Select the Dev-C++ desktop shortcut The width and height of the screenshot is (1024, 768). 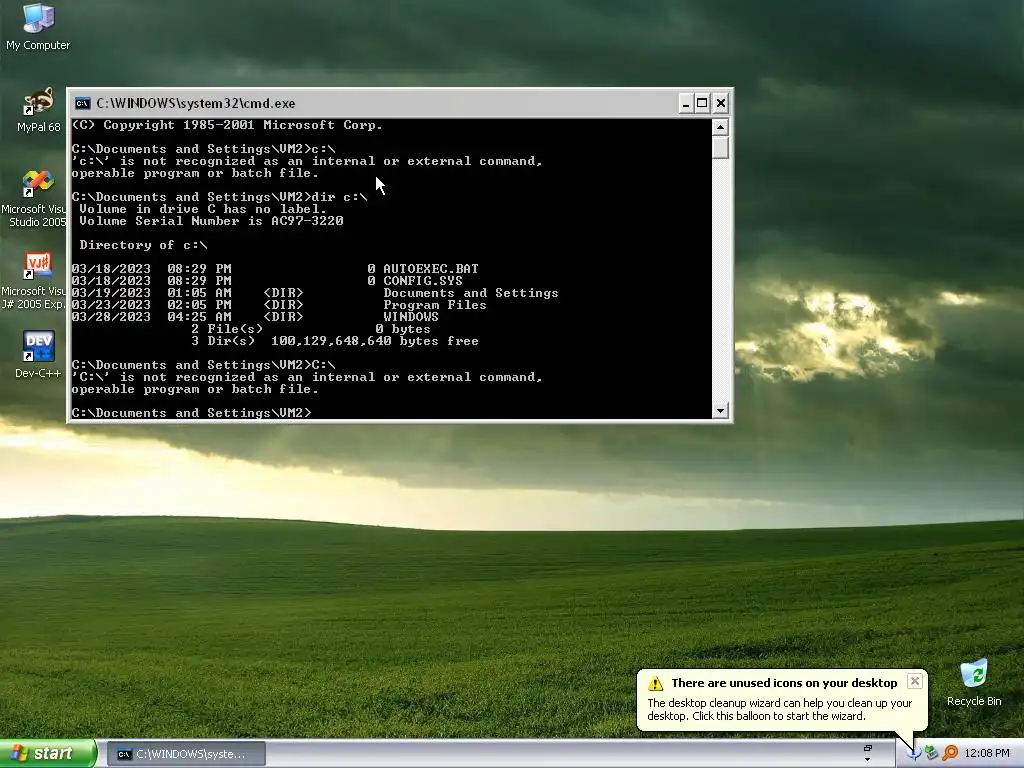38,355
